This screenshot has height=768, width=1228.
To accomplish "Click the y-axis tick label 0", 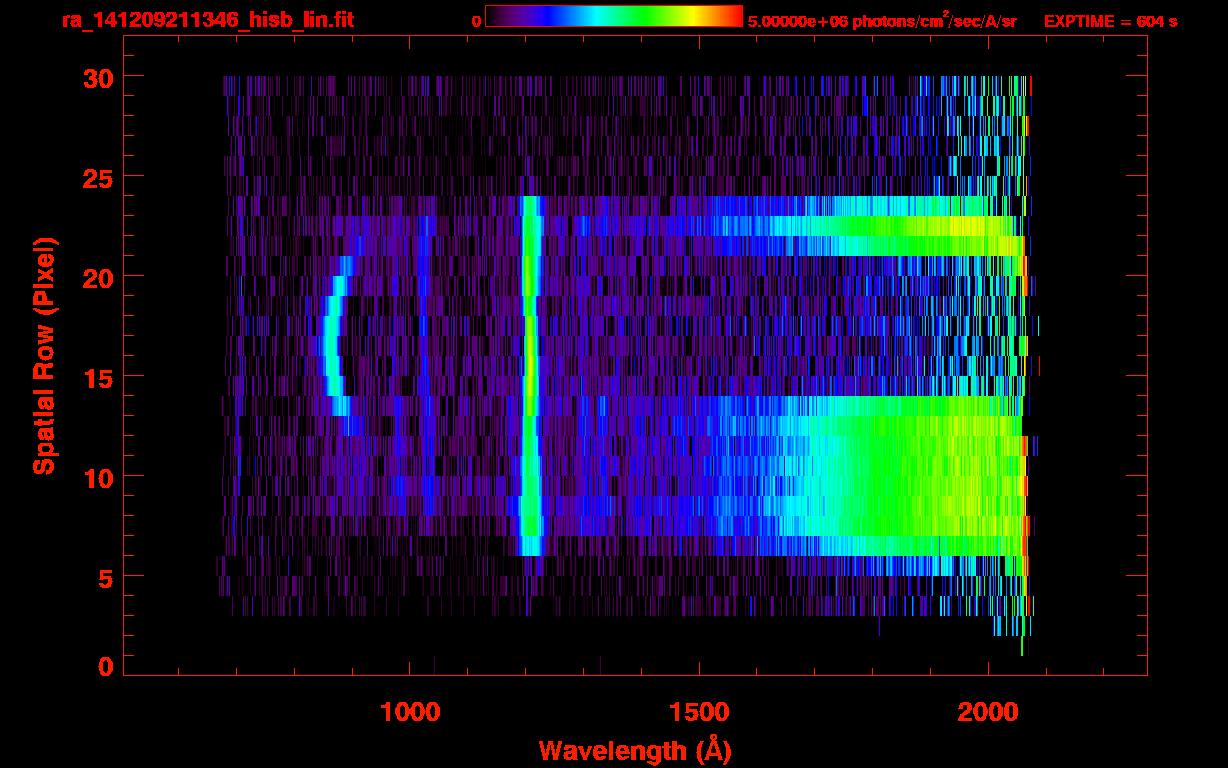I will (105, 666).
